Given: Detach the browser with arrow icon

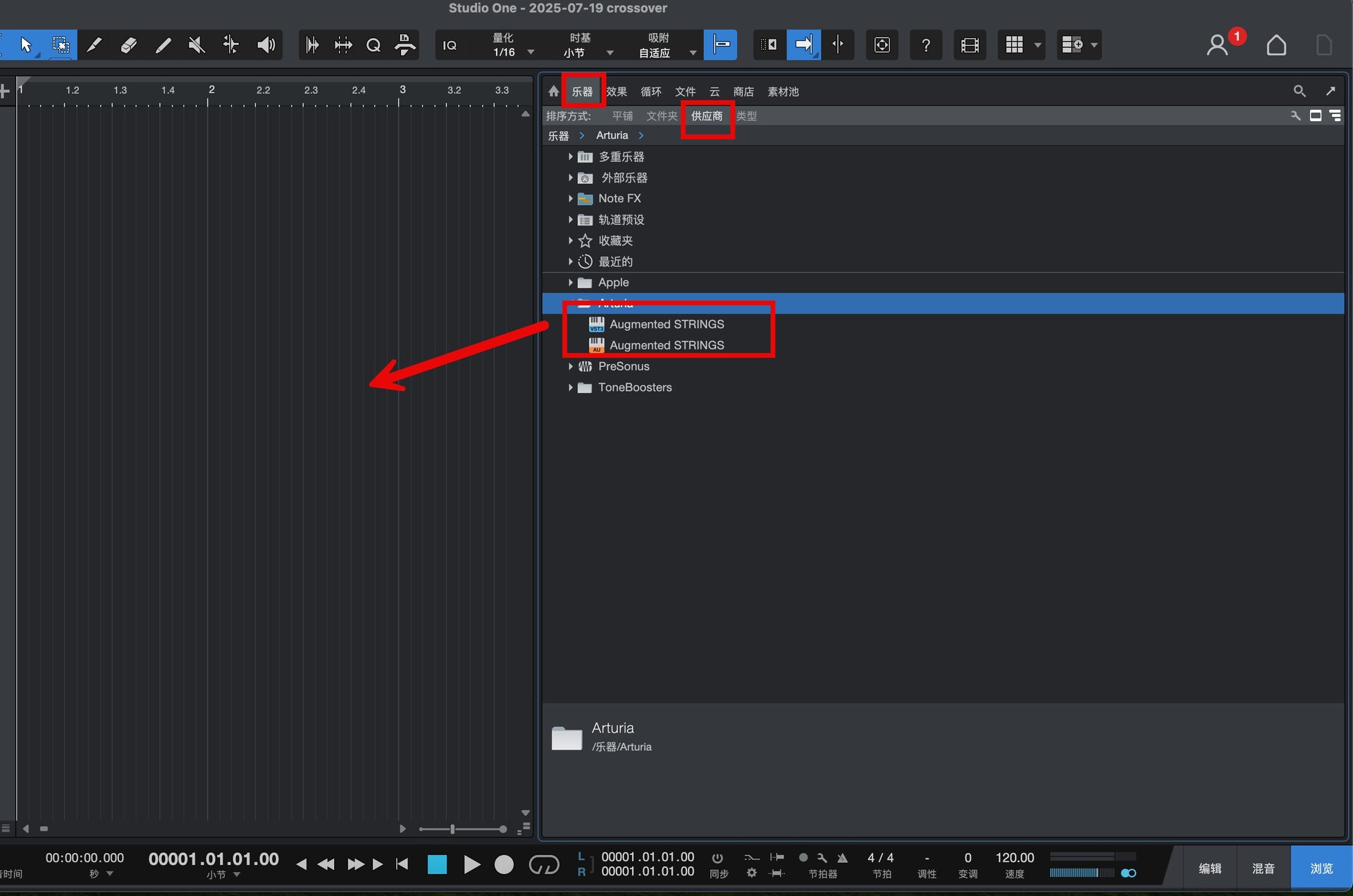Looking at the screenshot, I should click(x=1330, y=91).
